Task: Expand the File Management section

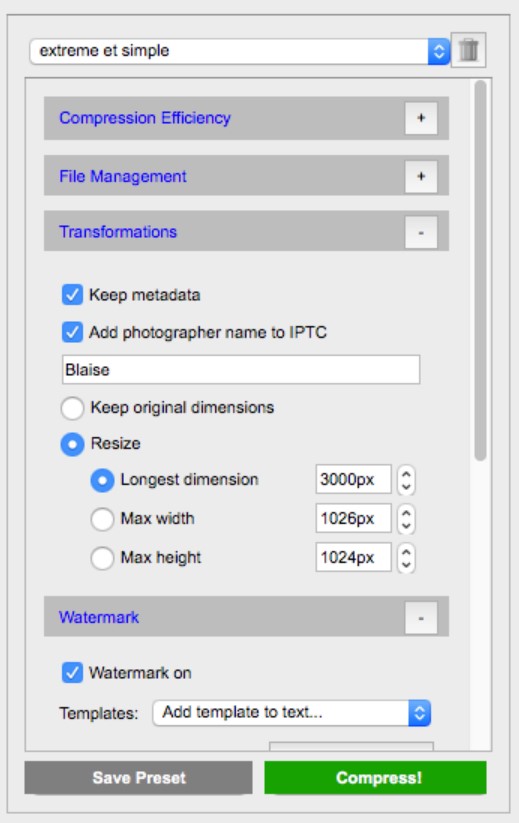Action: coord(421,176)
